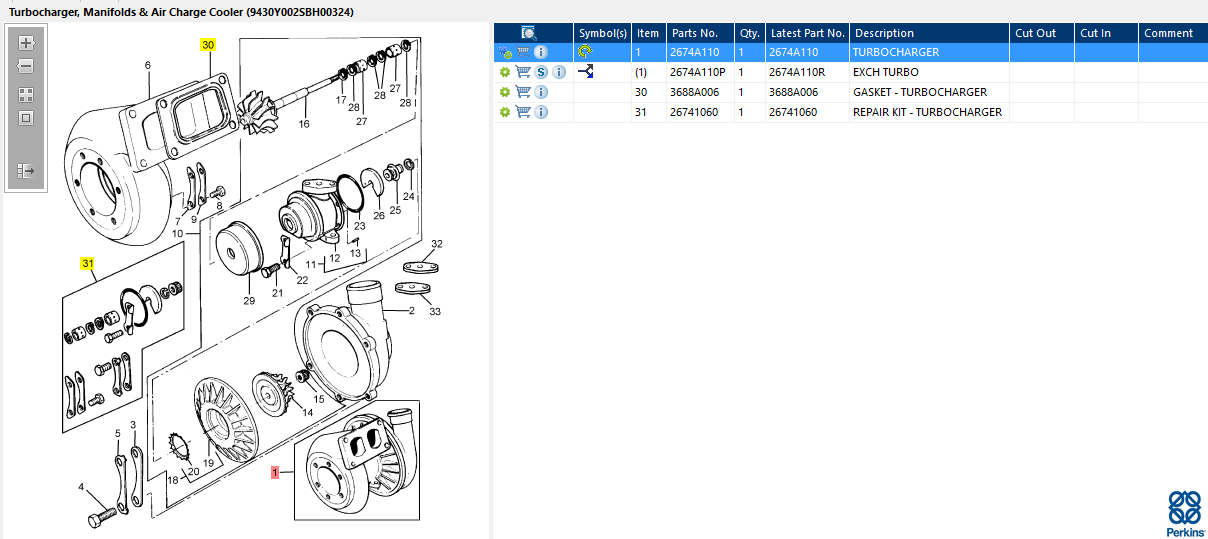Click the Perkins logo
Screen dimensions: 1208x539
[x=1185, y=513]
